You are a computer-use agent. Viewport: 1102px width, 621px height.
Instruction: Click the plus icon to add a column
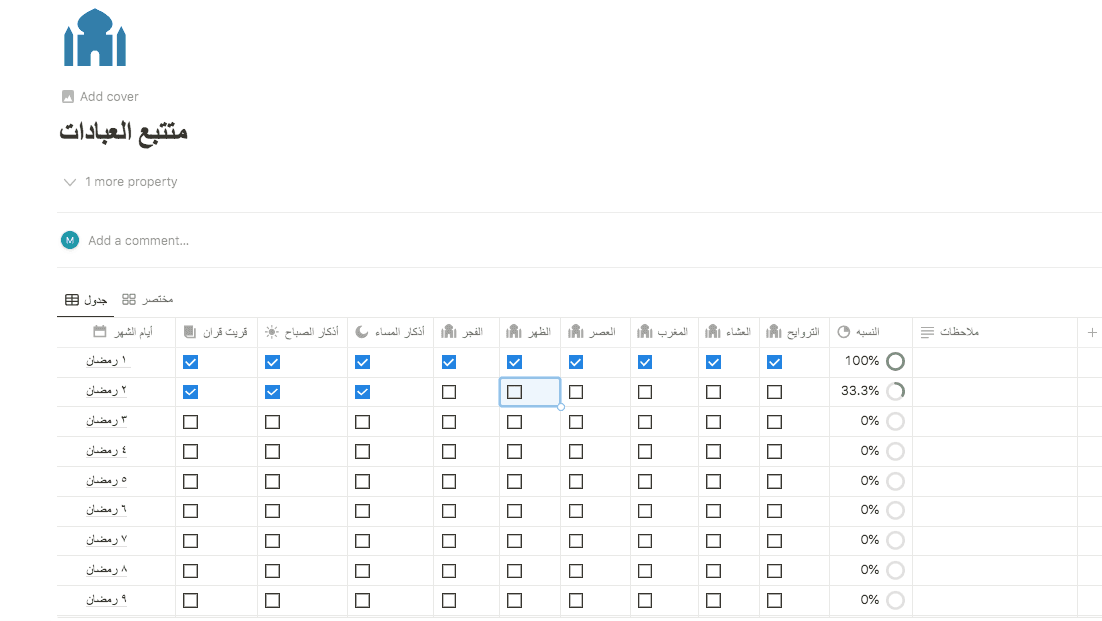(1092, 332)
